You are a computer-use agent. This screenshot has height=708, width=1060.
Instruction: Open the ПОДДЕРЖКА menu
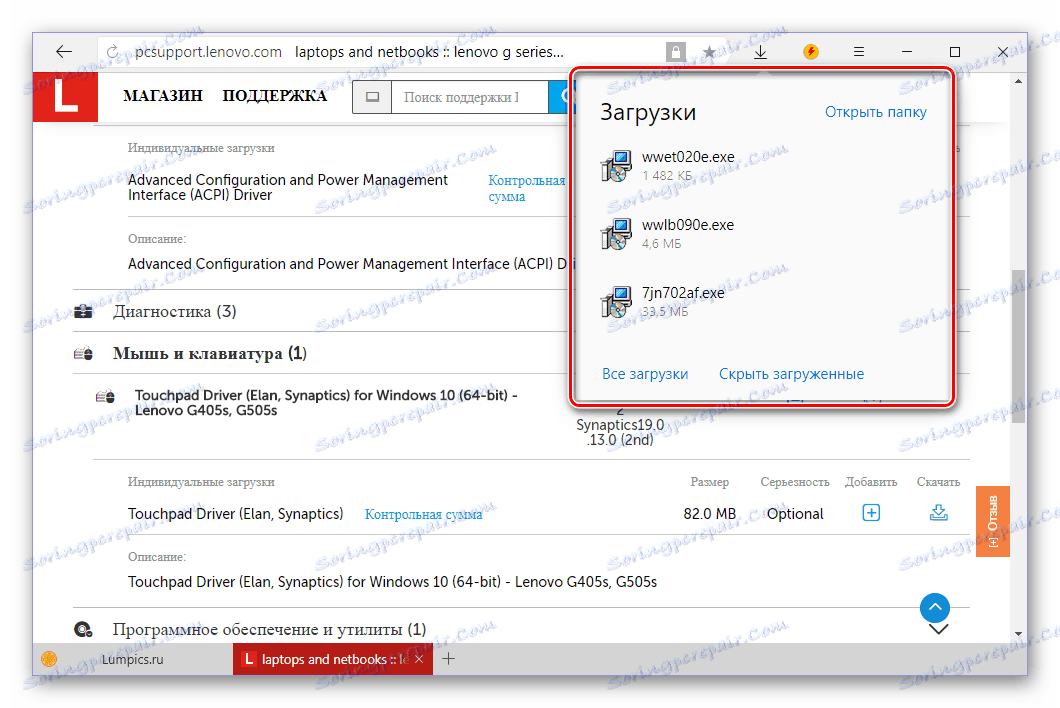click(x=274, y=96)
